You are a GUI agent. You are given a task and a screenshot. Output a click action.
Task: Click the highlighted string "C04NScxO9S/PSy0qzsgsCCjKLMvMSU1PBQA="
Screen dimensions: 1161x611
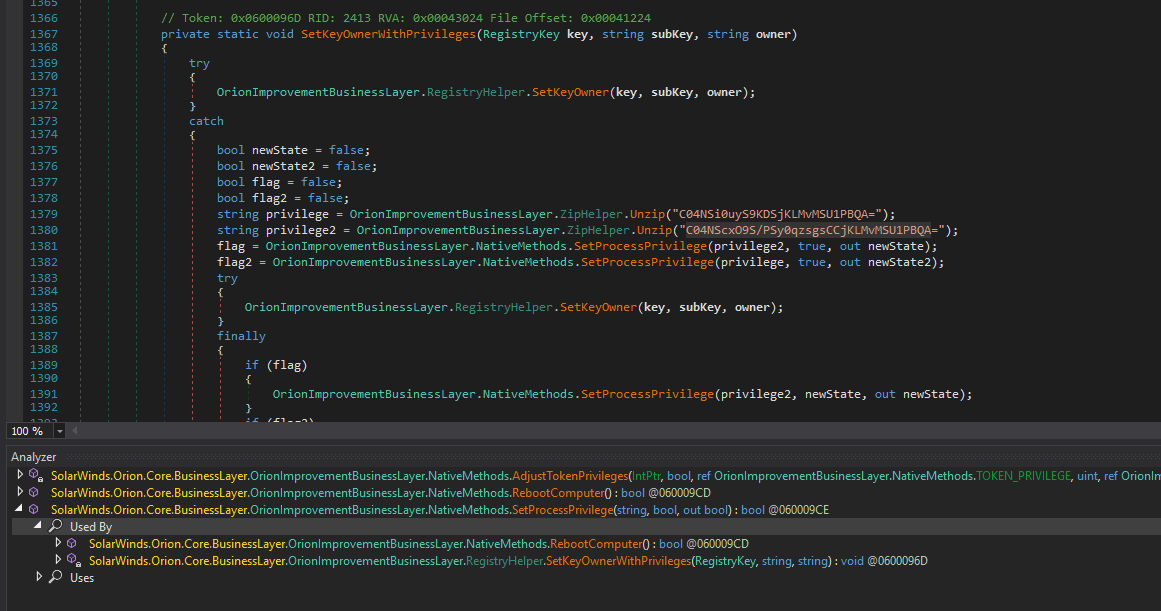pos(812,230)
